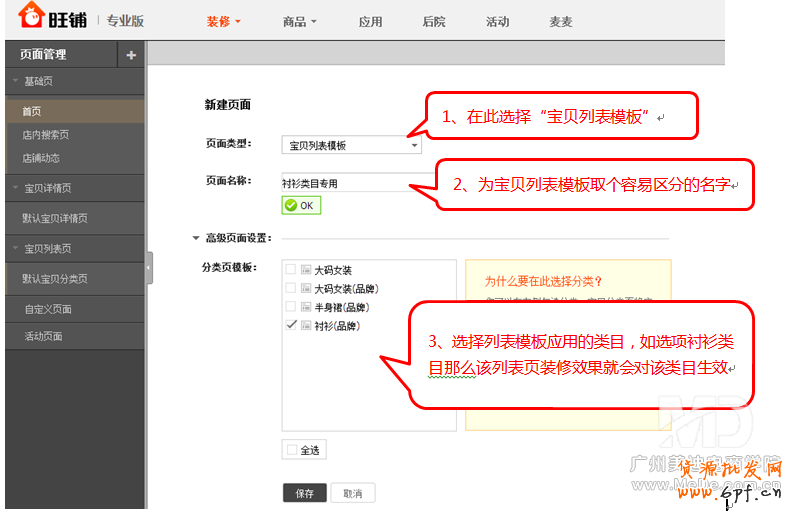Image resolution: width=792 pixels, height=514 pixels.
Task: Click the category icon beside 大码女装(品牌)
Action: (x=306, y=288)
